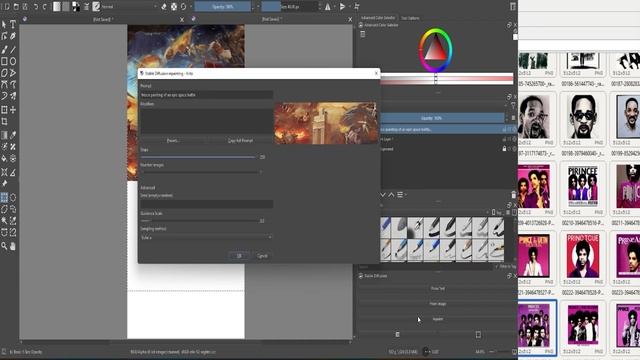Select the Polyline tool
Viewport: 640px width, 360px height.
[x=13, y=73]
